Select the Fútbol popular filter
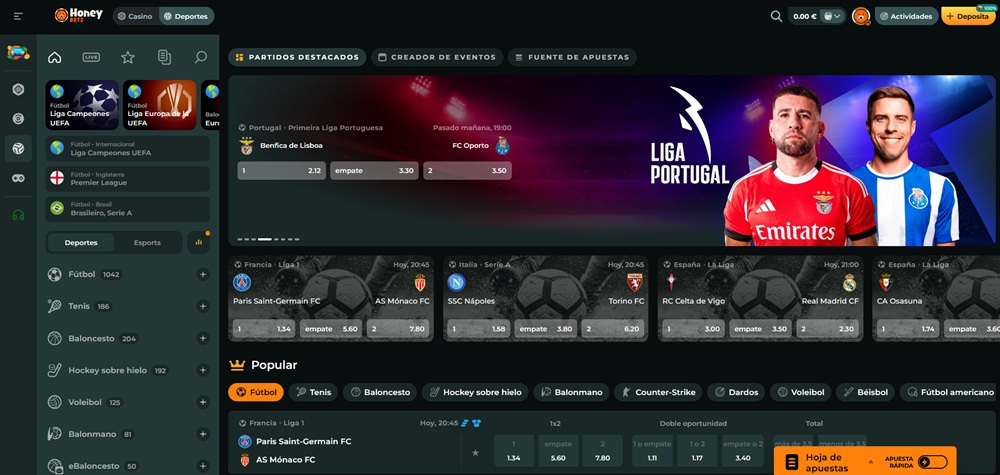The image size is (1000, 475). [x=255, y=392]
